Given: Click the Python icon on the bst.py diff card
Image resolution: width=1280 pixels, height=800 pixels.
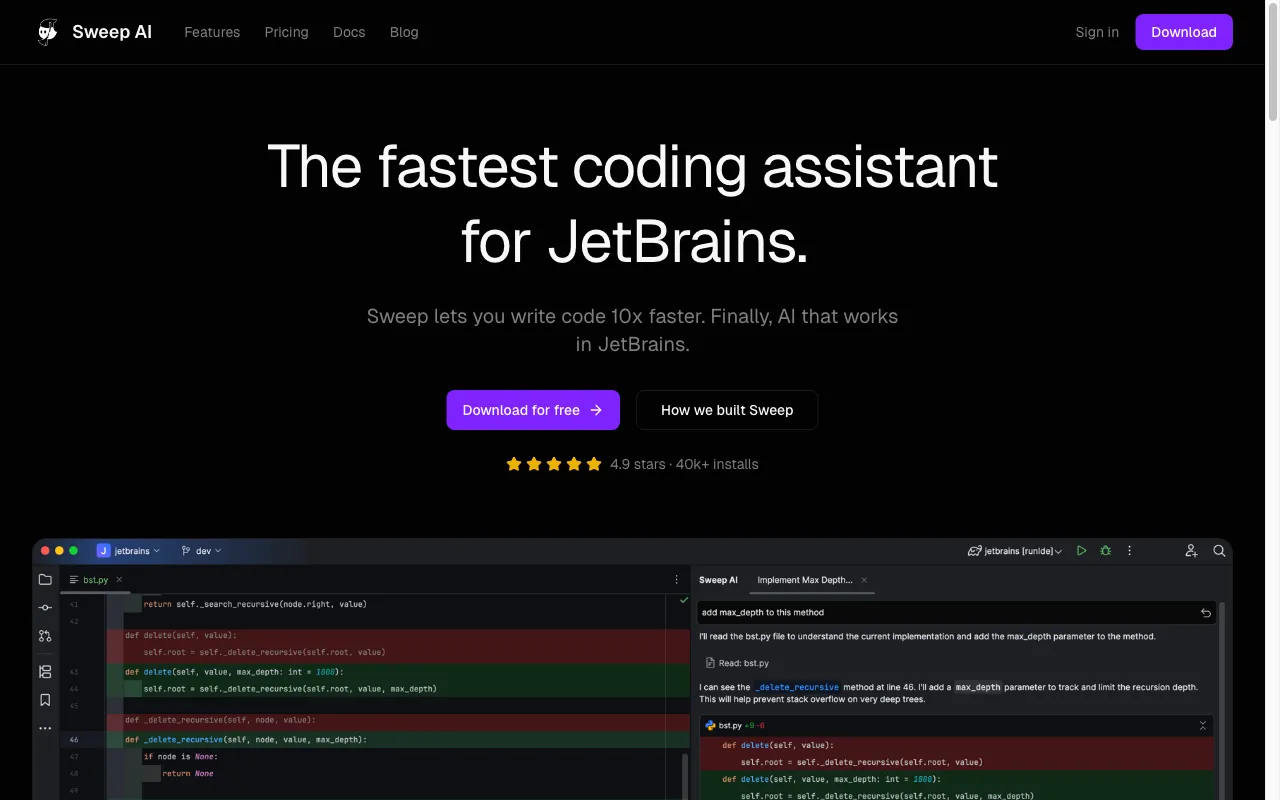Looking at the screenshot, I should tap(710, 725).
